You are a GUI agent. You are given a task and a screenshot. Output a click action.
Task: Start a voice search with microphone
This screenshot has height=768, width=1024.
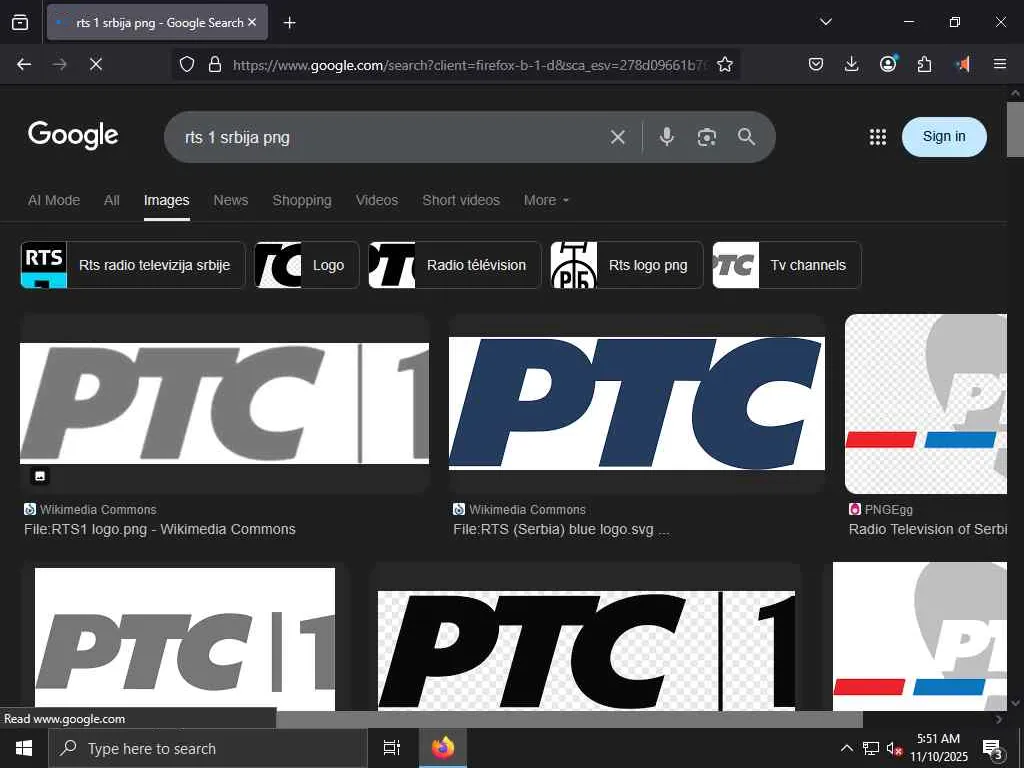point(666,137)
